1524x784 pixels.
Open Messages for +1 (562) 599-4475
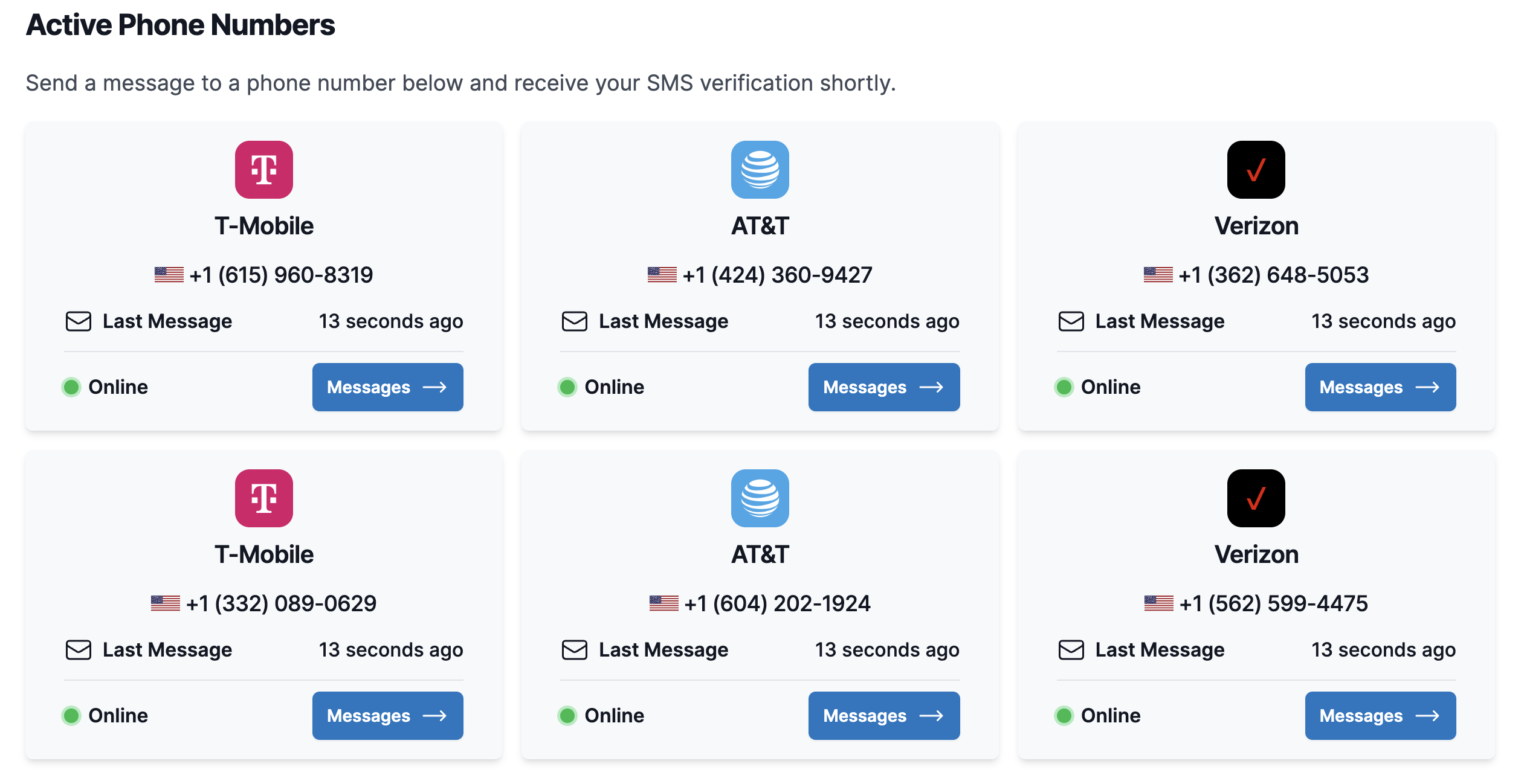pyautogui.click(x=1381, y=716)
